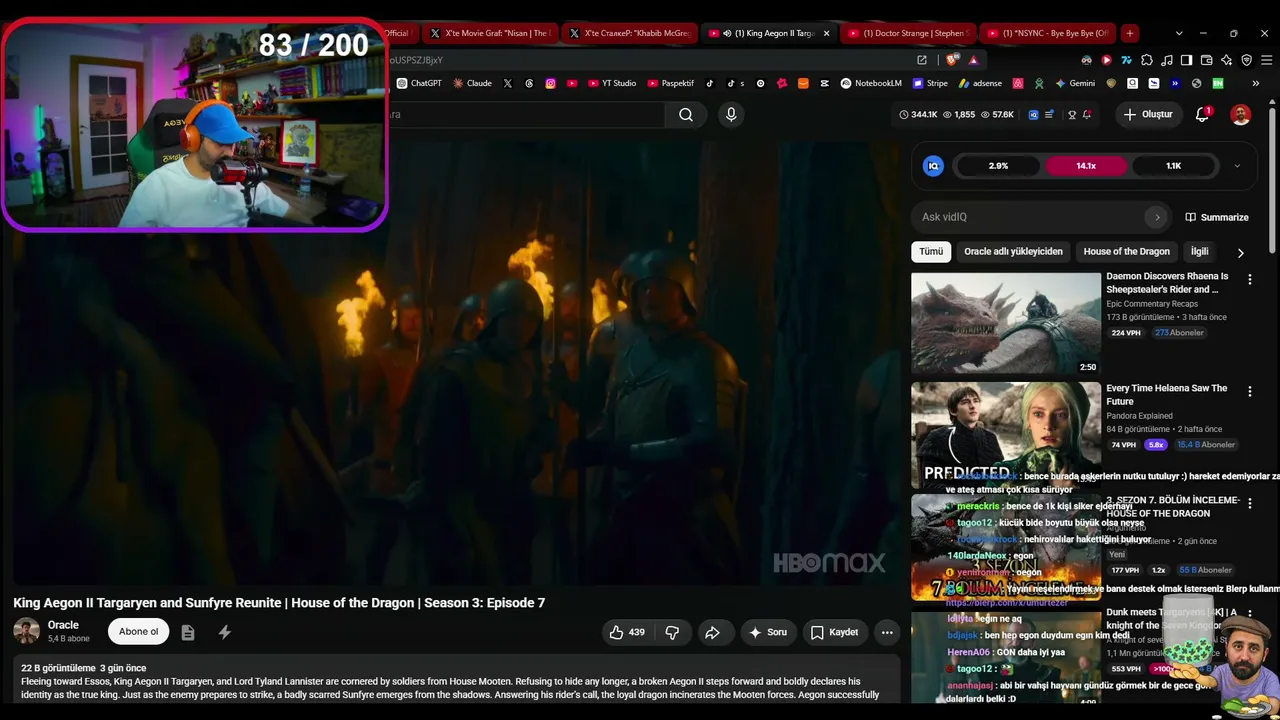Viewport: 1280px width, 720px height.
Task: Click the lightning bolt icon beside Abone ol
Action: 225,632
